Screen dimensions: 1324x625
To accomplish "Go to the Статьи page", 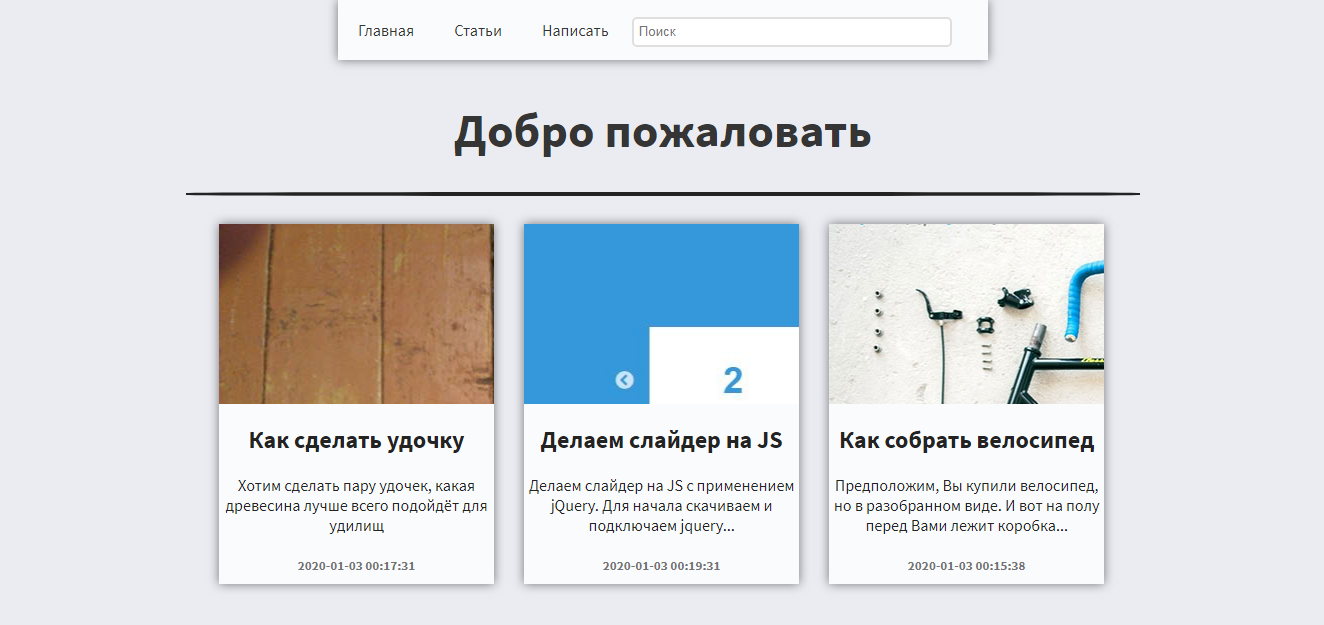I will 478,31.
